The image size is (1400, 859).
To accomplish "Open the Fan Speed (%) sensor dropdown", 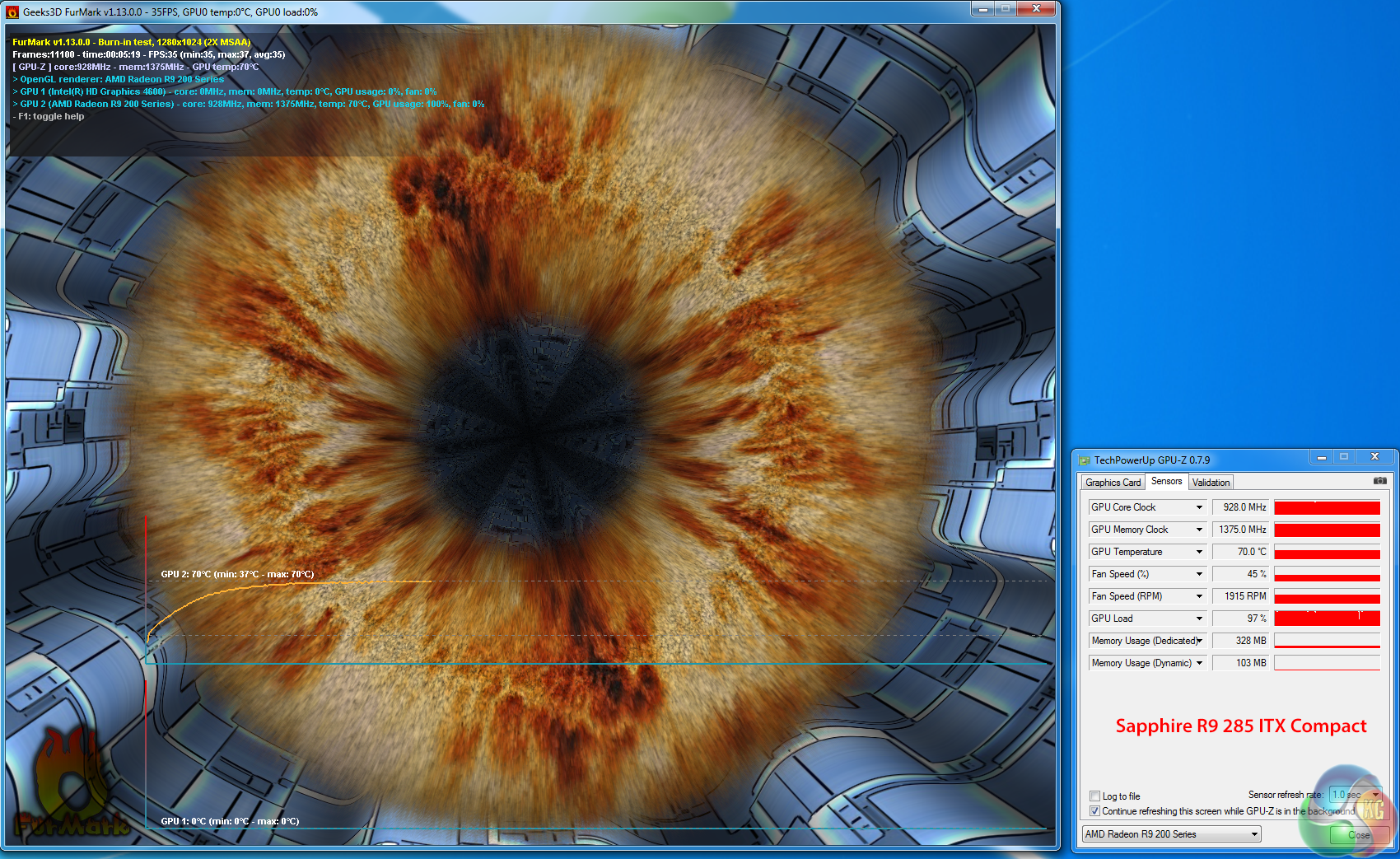I will pyautogui.click(x=1199, y=574).
